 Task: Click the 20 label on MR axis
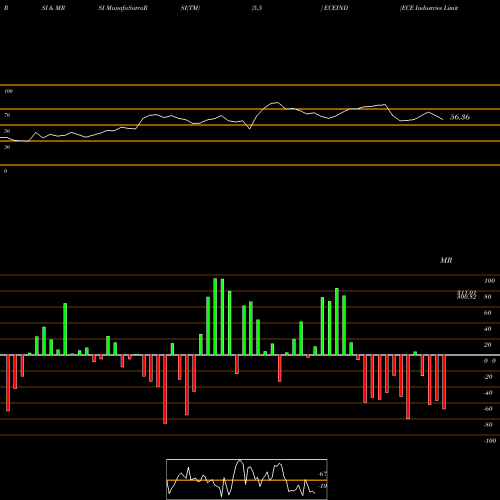click(x=488, y=345)
